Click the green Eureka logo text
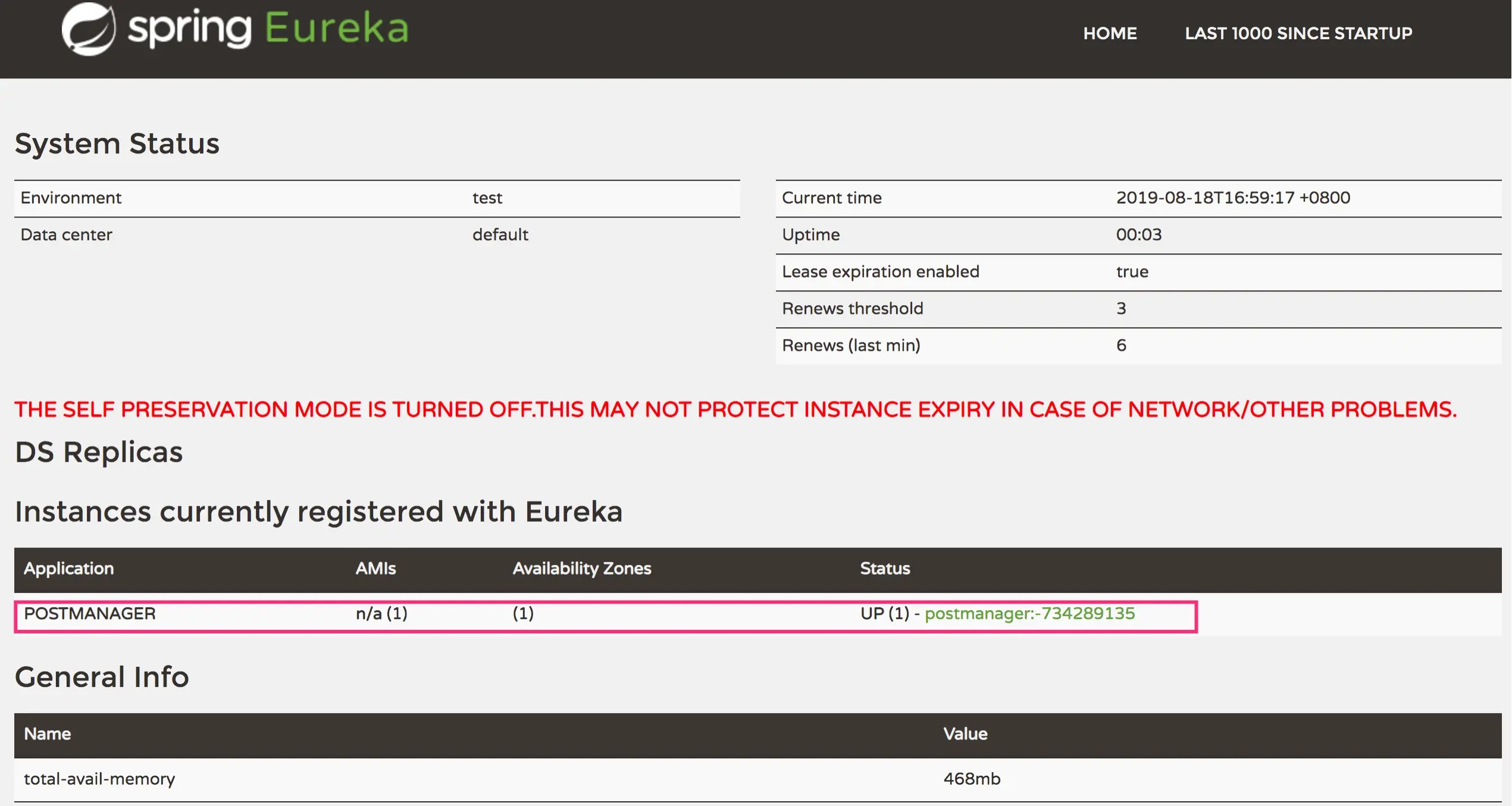 pyautogui.click(x=337, y=28)
